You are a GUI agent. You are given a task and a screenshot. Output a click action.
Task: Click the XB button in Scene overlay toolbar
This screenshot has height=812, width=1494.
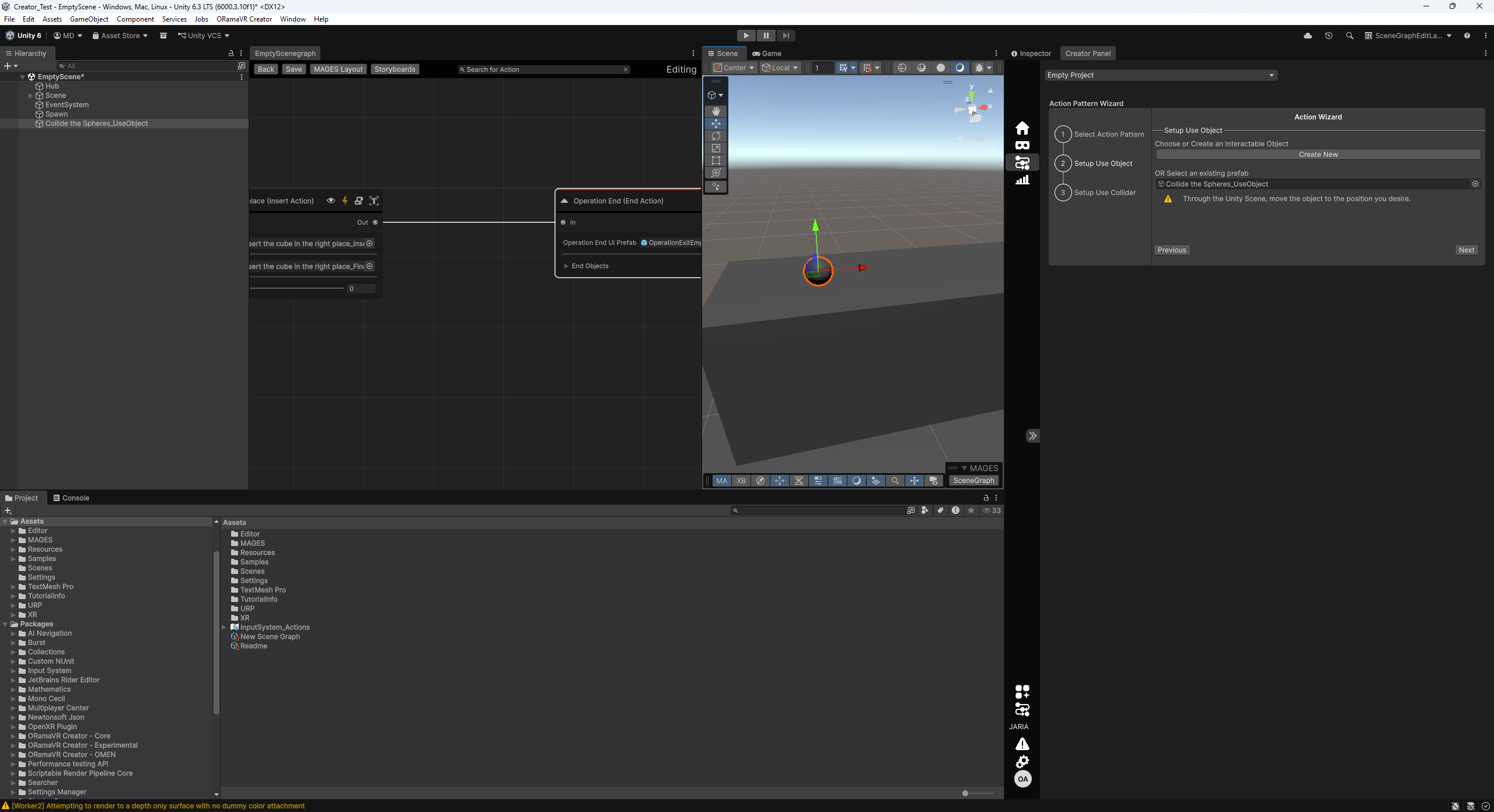pyautogui.click(x=741, y=481)
